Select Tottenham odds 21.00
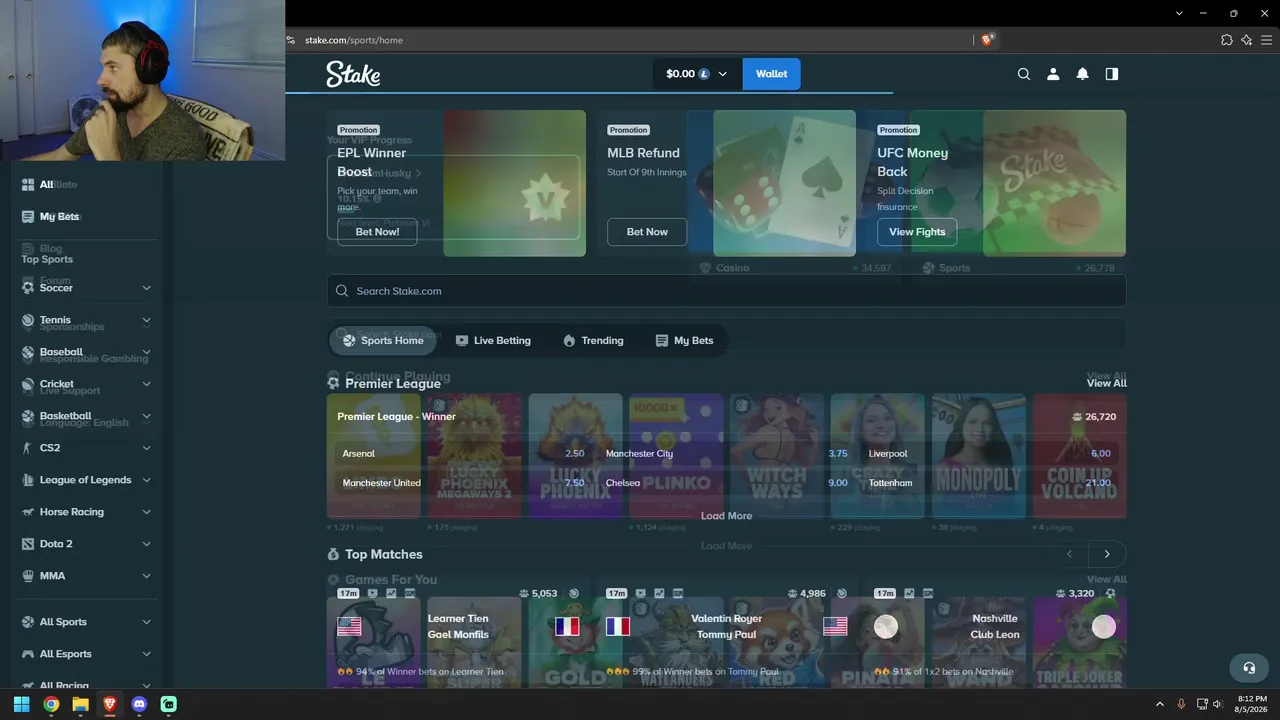 pyautogui.click(x=990, y=483)
